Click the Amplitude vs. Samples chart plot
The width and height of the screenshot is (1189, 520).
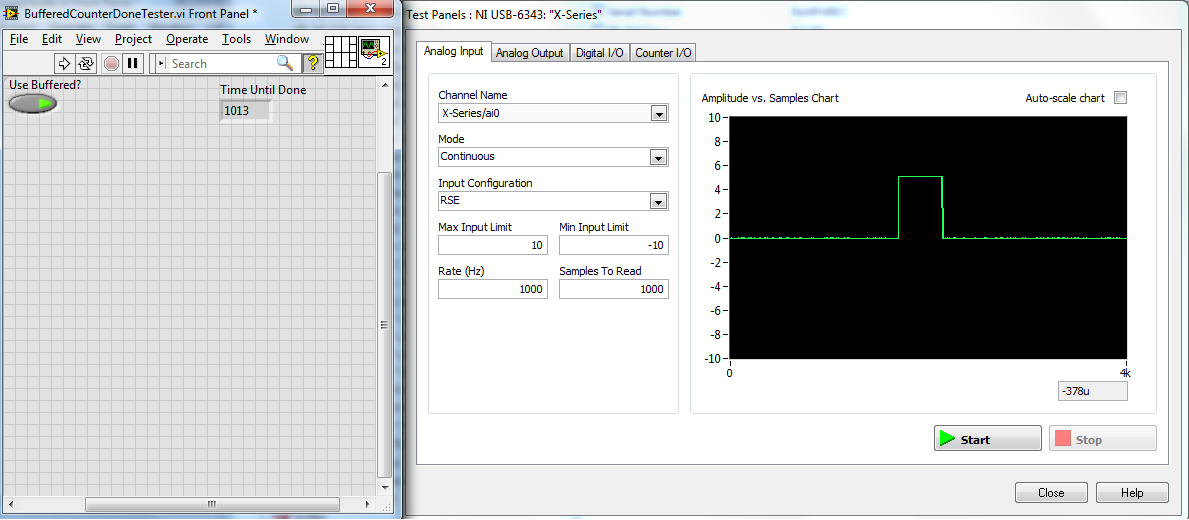(x=928, y=238)
